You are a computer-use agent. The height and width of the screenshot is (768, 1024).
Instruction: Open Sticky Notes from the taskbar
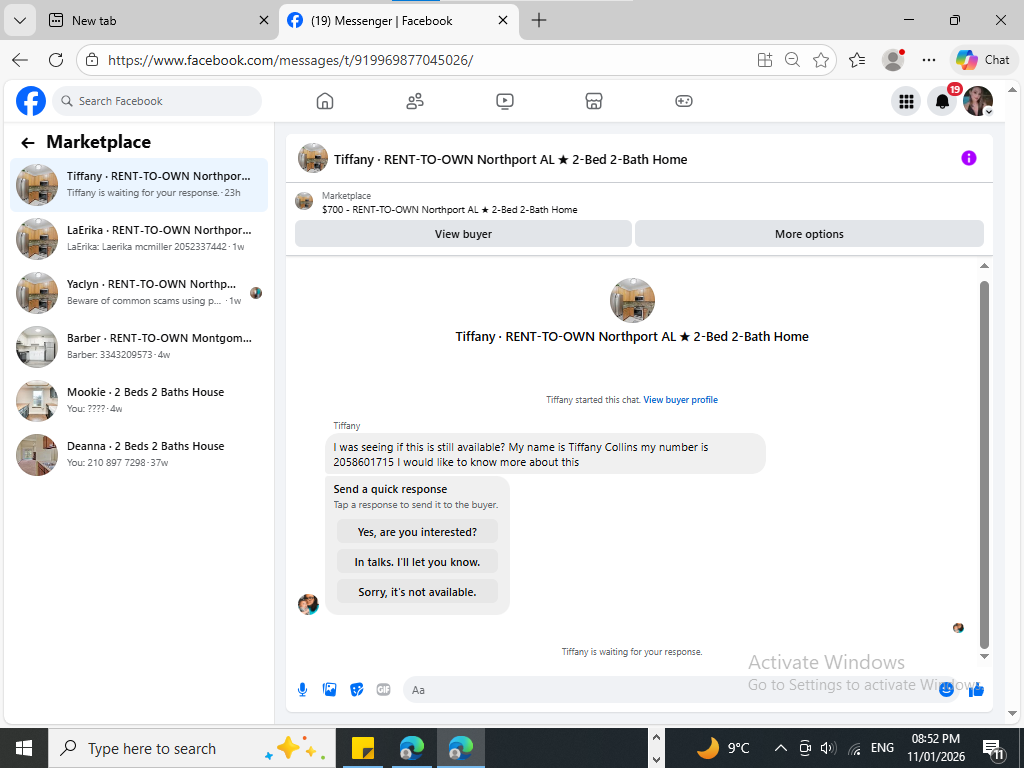pos(362,748)
